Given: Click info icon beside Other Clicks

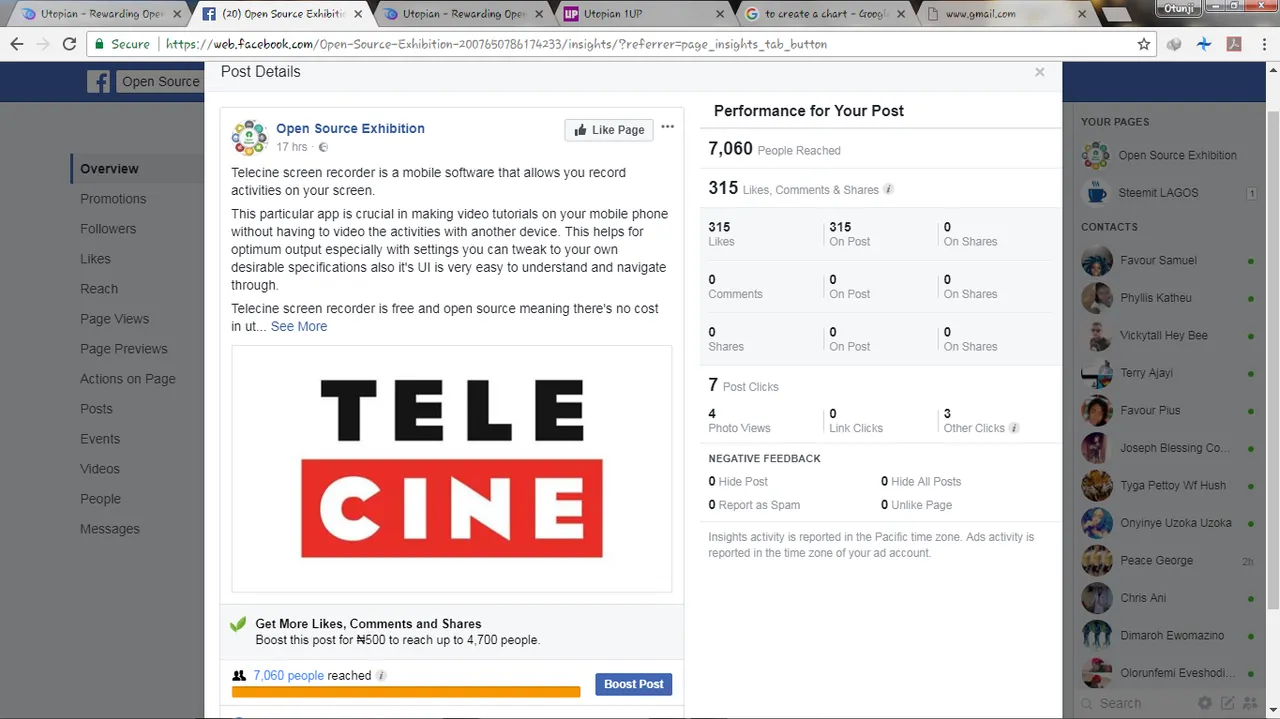Looking at the screenshot, I should pos(1014,428).
